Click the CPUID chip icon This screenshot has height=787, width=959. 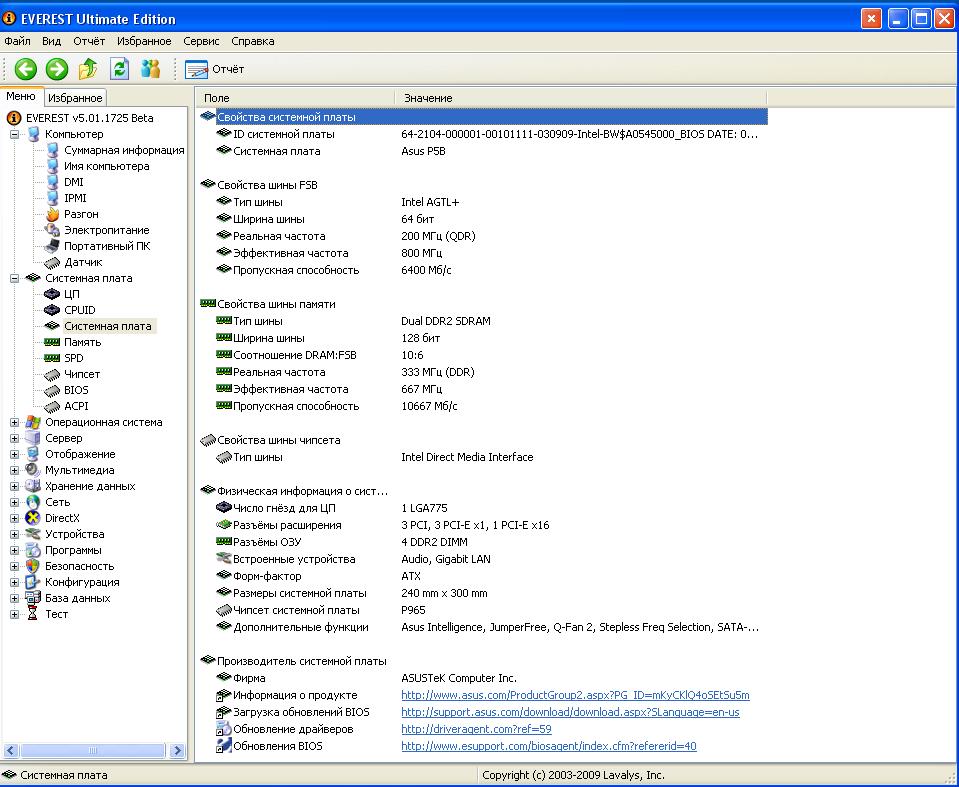click(x=53, y=310)
